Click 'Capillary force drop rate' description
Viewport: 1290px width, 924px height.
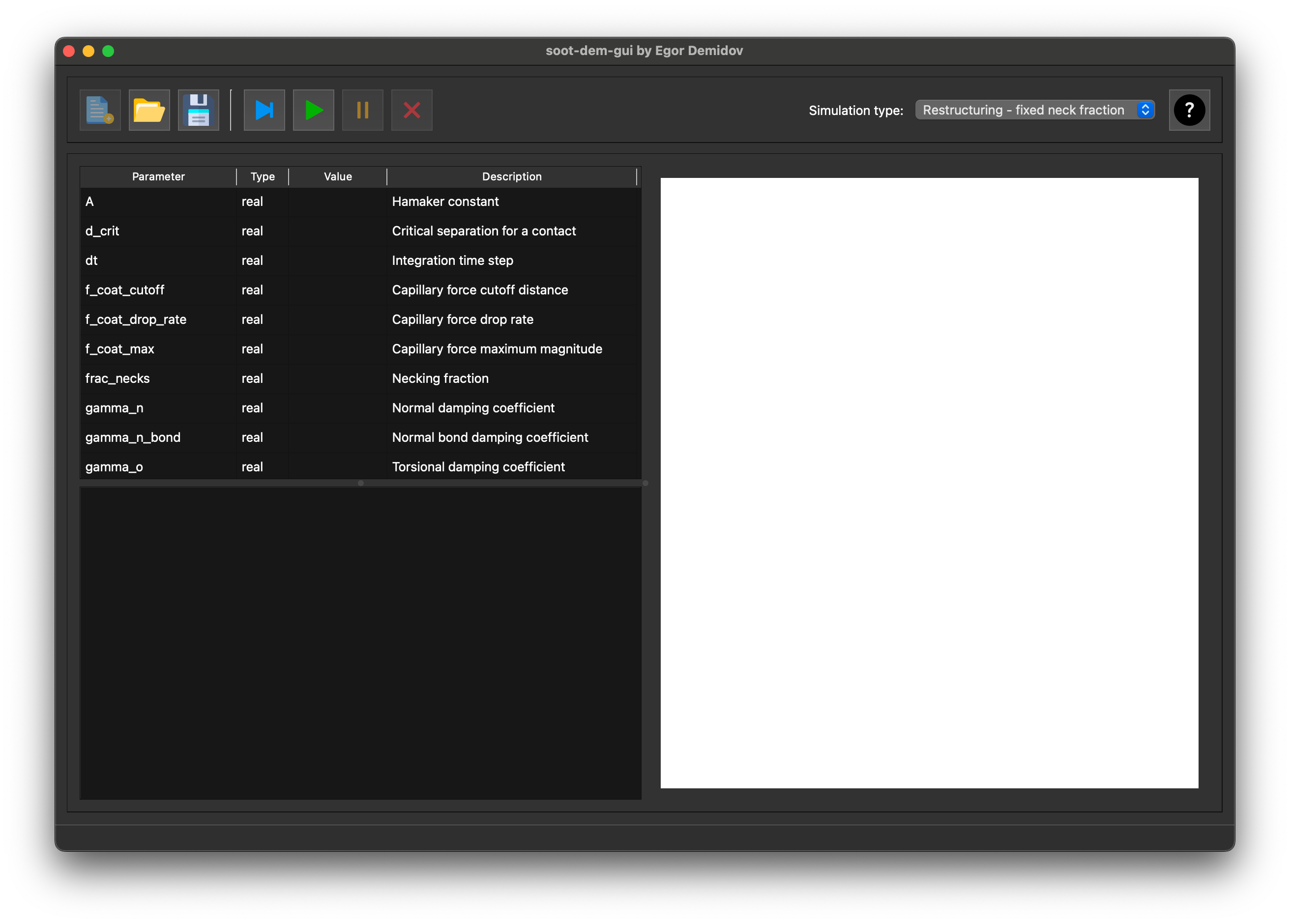pos(463,319)
